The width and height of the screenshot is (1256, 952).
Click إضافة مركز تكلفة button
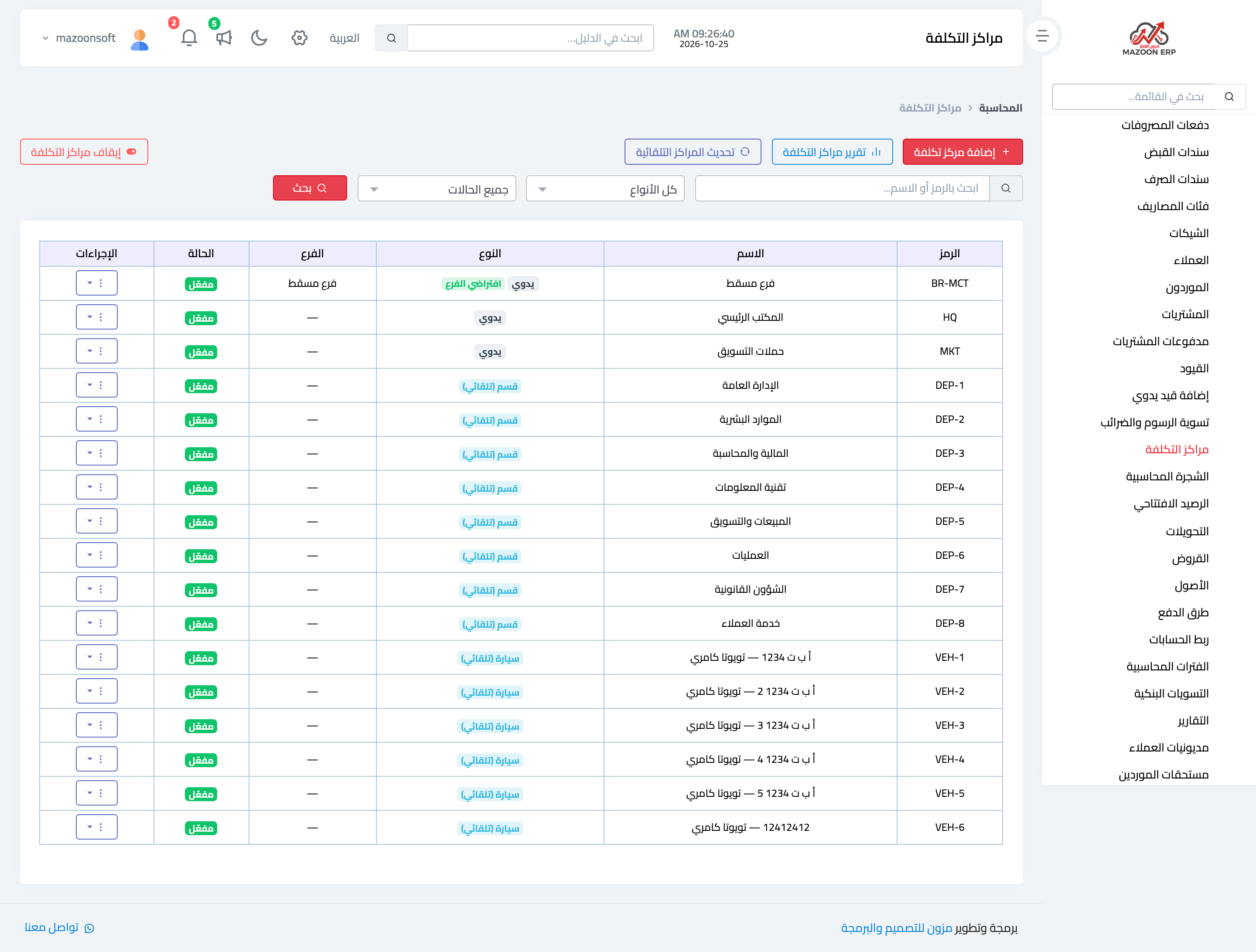tap(962, 152)
